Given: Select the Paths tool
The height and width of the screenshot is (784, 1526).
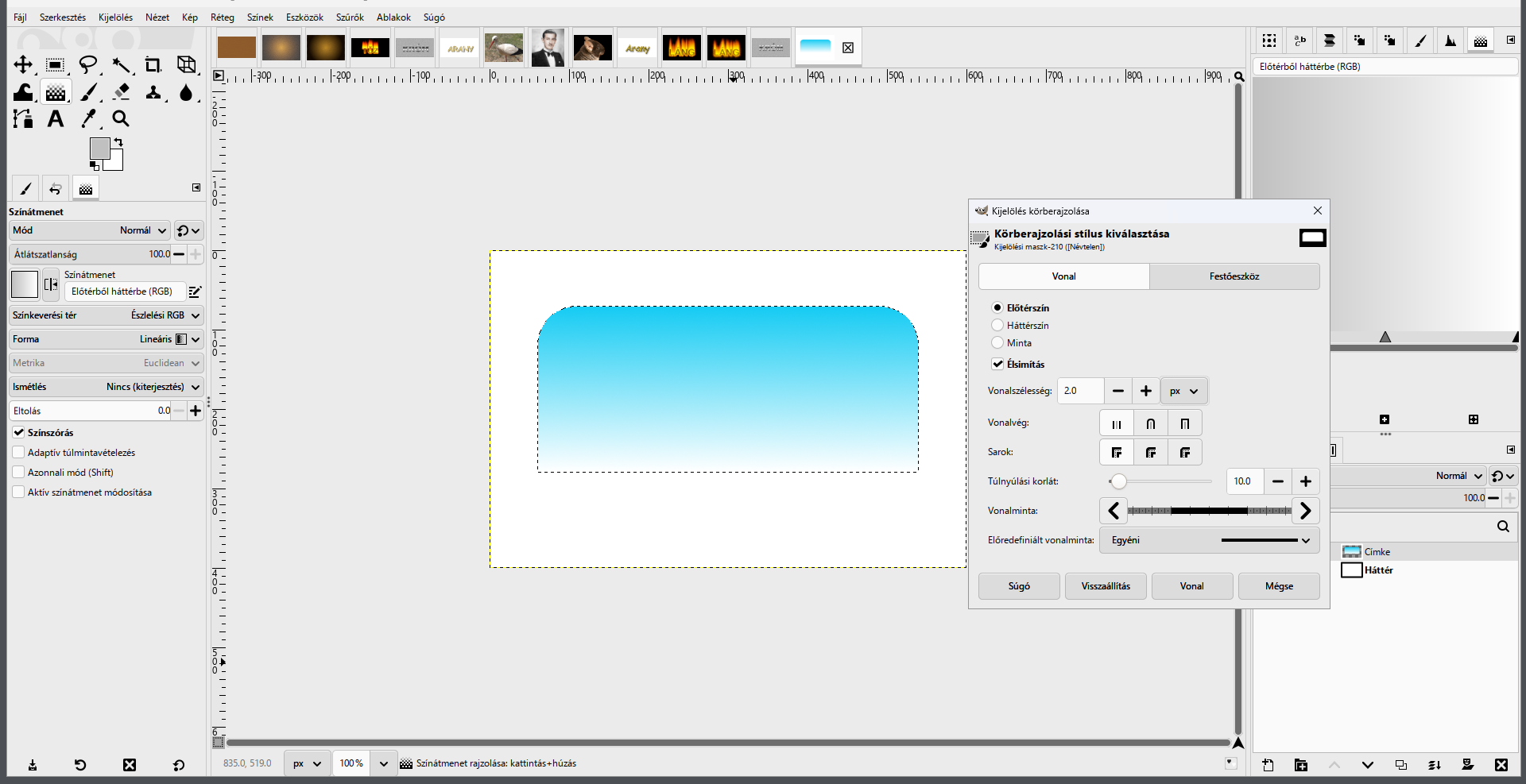Looking at the screenshot, I should click(x=23, y=119).
